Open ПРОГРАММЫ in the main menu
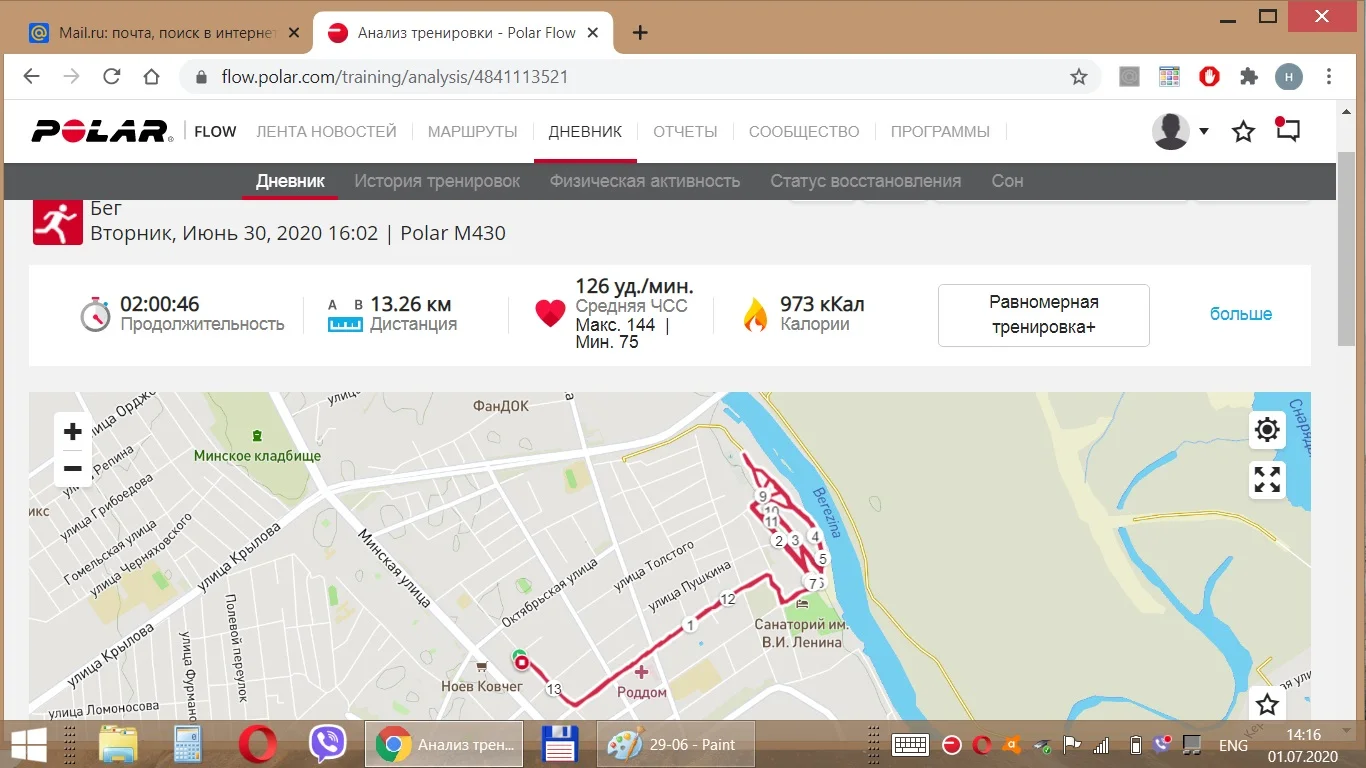1366x768 pixels. pos(940,131)
